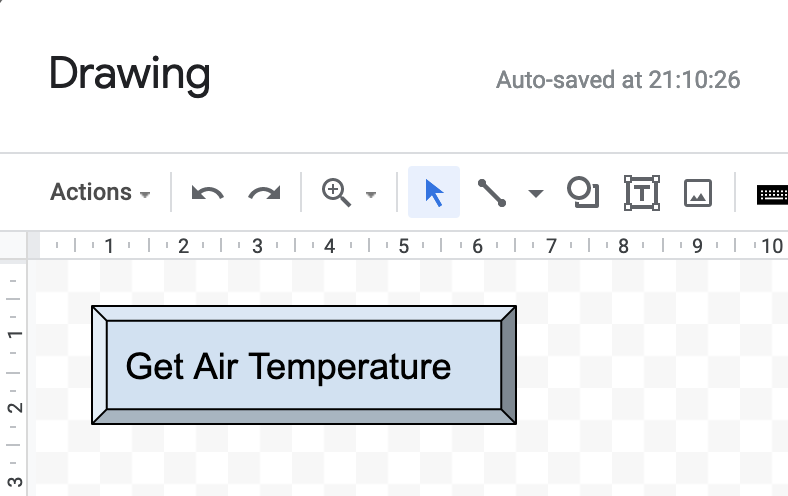Choose the Line drawing tool
This screenshot has height=496, width=788.
491,192
